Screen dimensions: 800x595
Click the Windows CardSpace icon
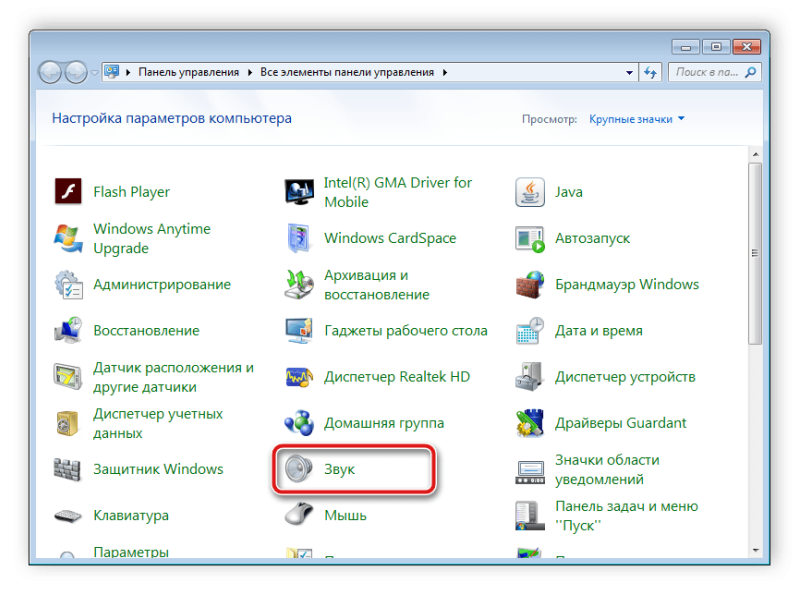[x=299, y=238]
